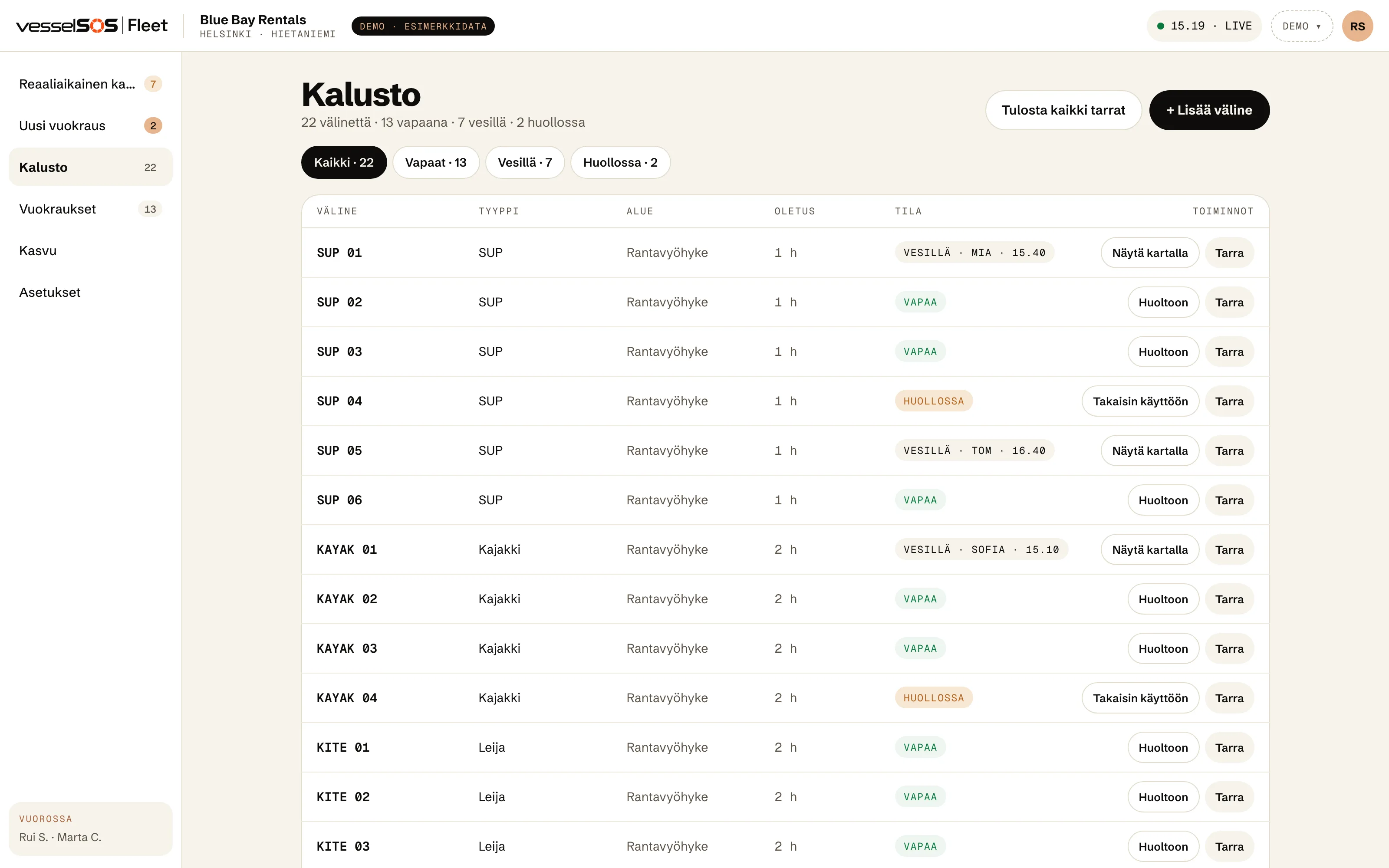
Task: Click the 15.19 LIVE status pill
Action: [1204, 26]
